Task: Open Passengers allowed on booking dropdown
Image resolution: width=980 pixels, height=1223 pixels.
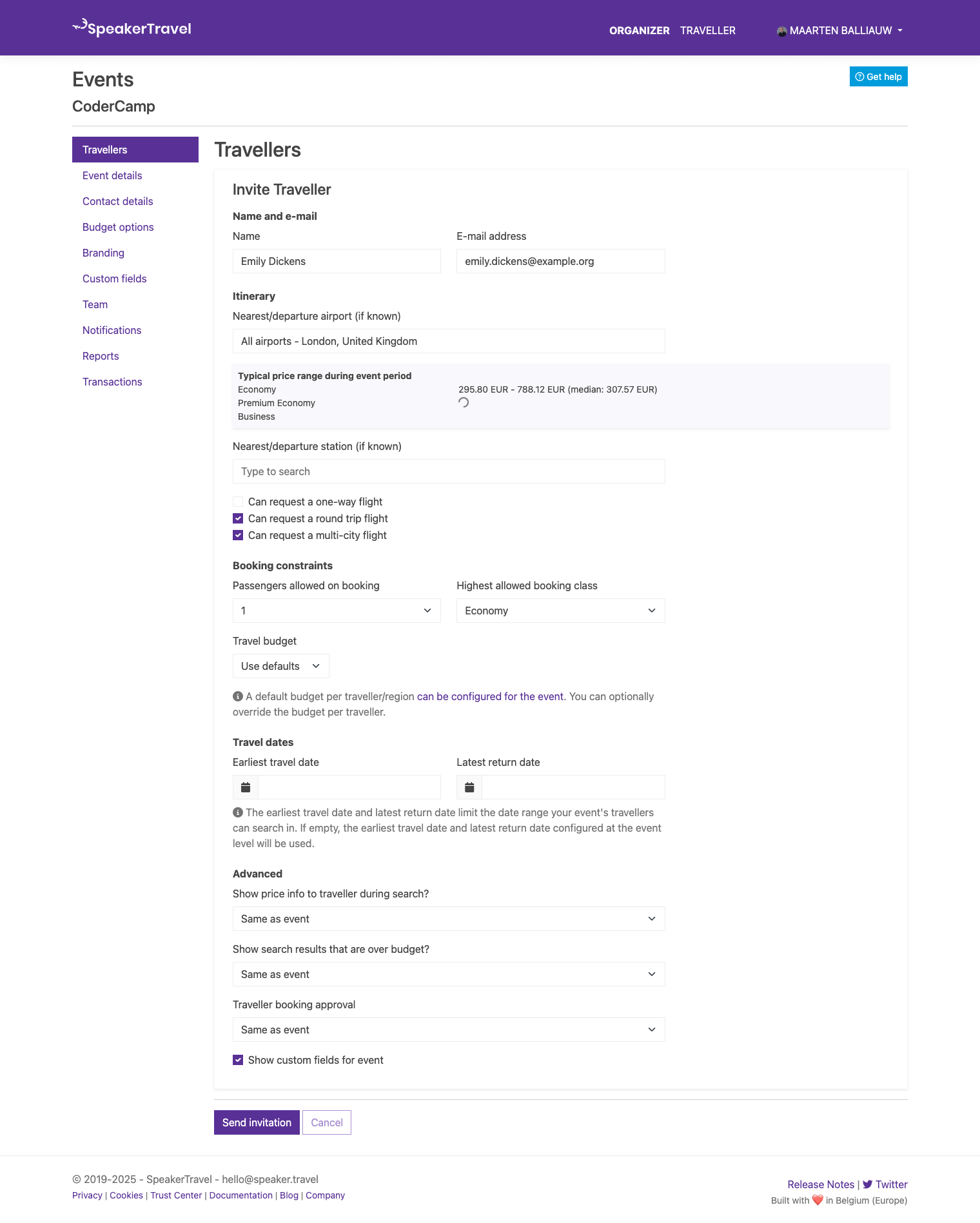Action: (336, 611)
